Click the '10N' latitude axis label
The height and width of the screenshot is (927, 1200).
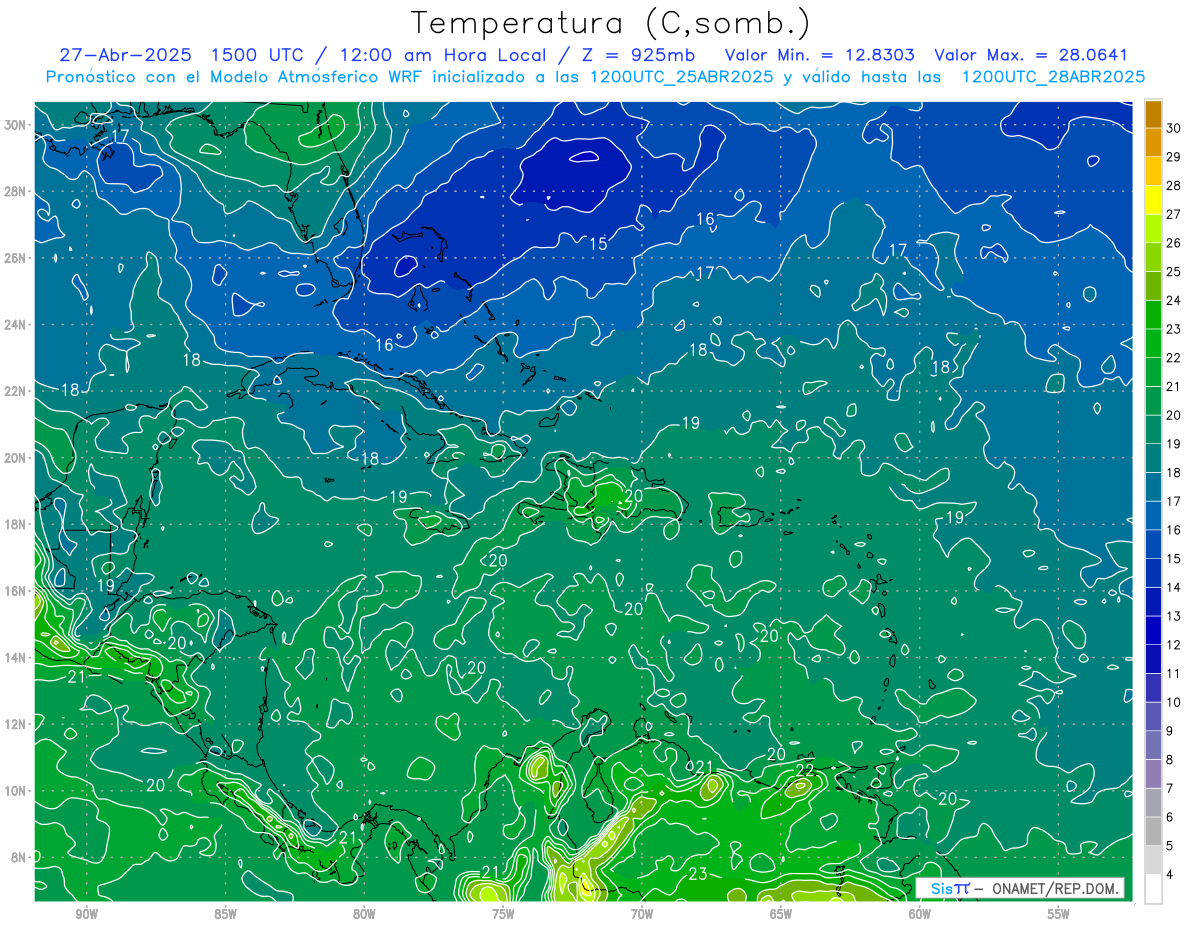coord(16,791)
